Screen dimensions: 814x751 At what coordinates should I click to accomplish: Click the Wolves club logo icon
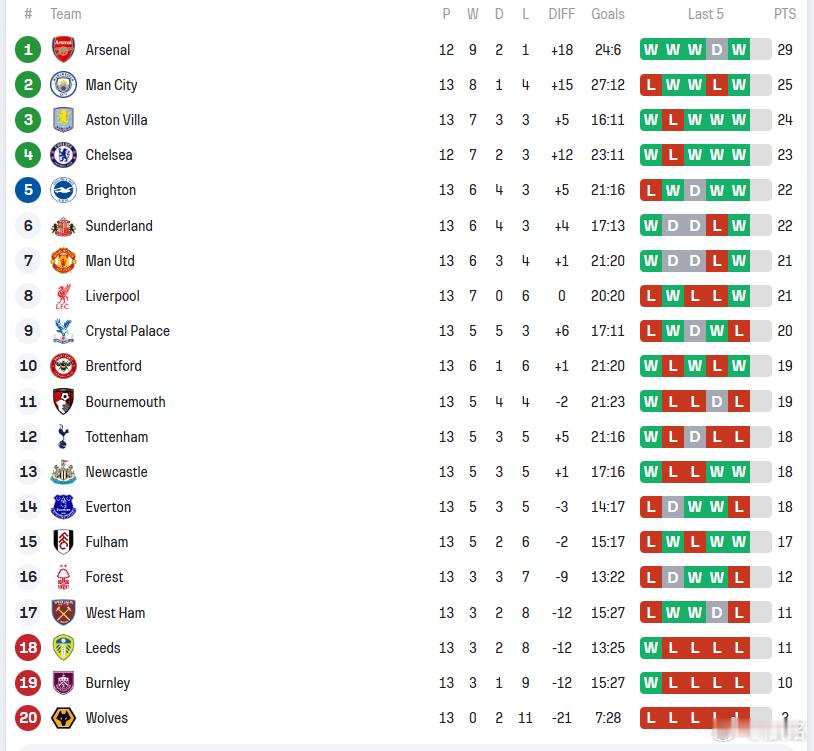point(63,718)
